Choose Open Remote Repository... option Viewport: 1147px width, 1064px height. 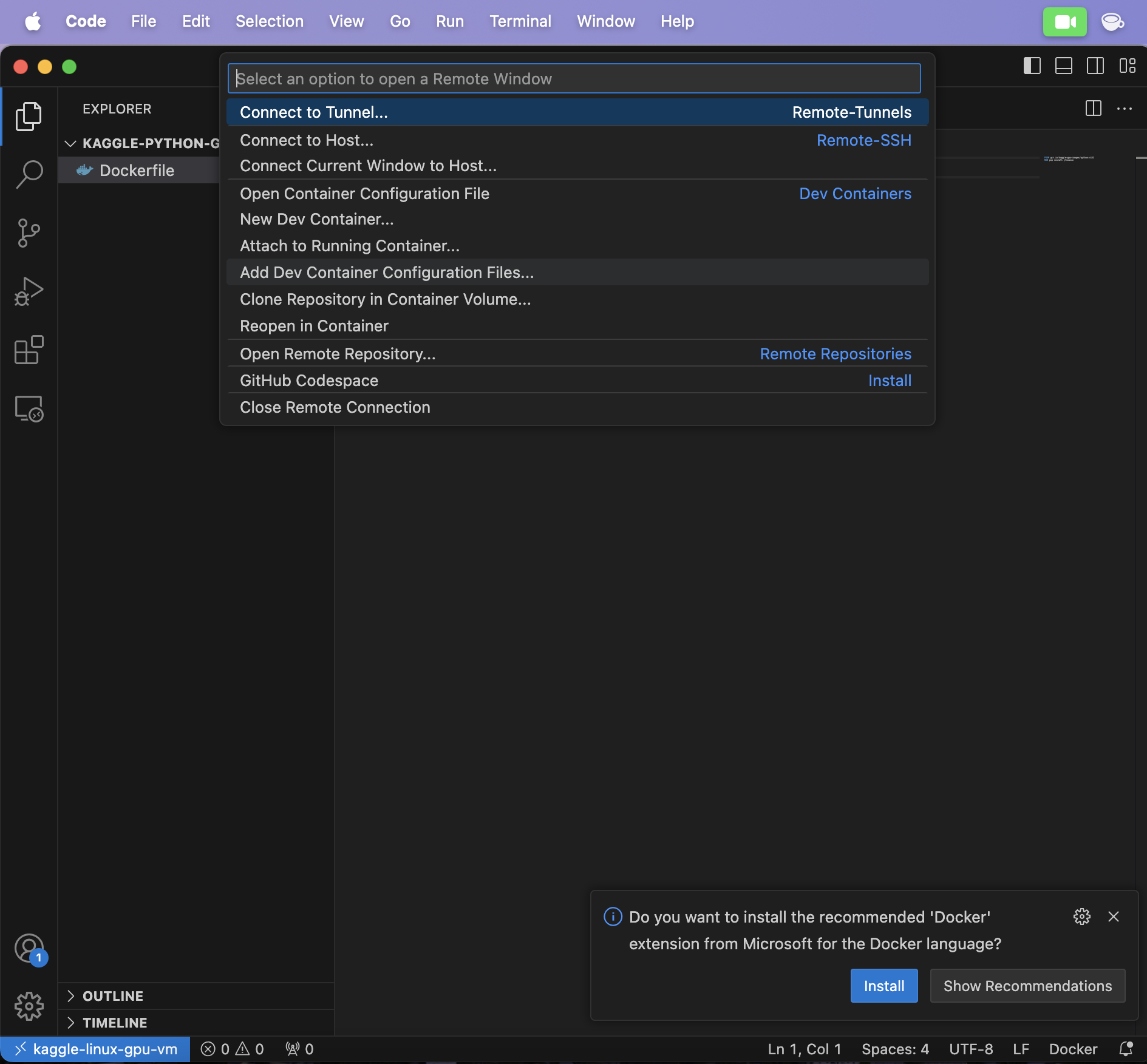pyautogui.click(x=577, y=354)
